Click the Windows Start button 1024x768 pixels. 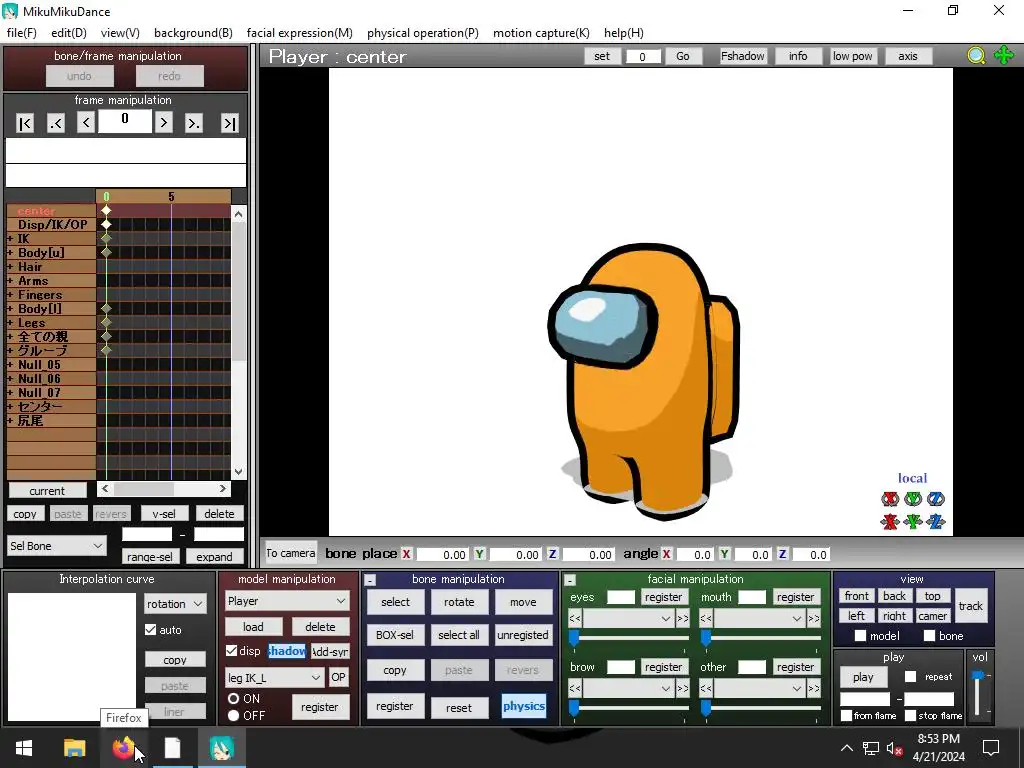(24, 748)
